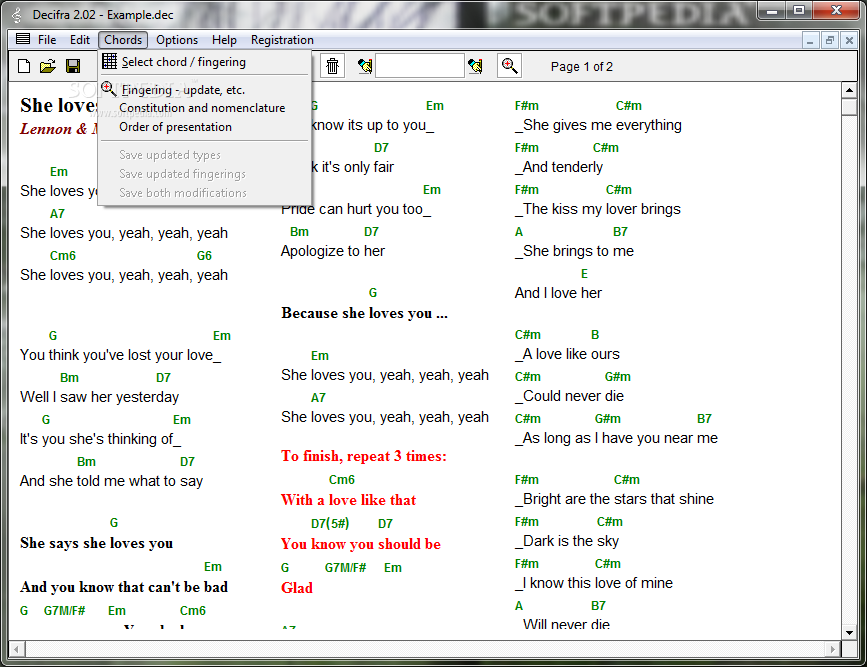The width and height of the screenshot is (867, 667).
Task: Click the Decifra treble clef title icon
Action: click(18, 15)
